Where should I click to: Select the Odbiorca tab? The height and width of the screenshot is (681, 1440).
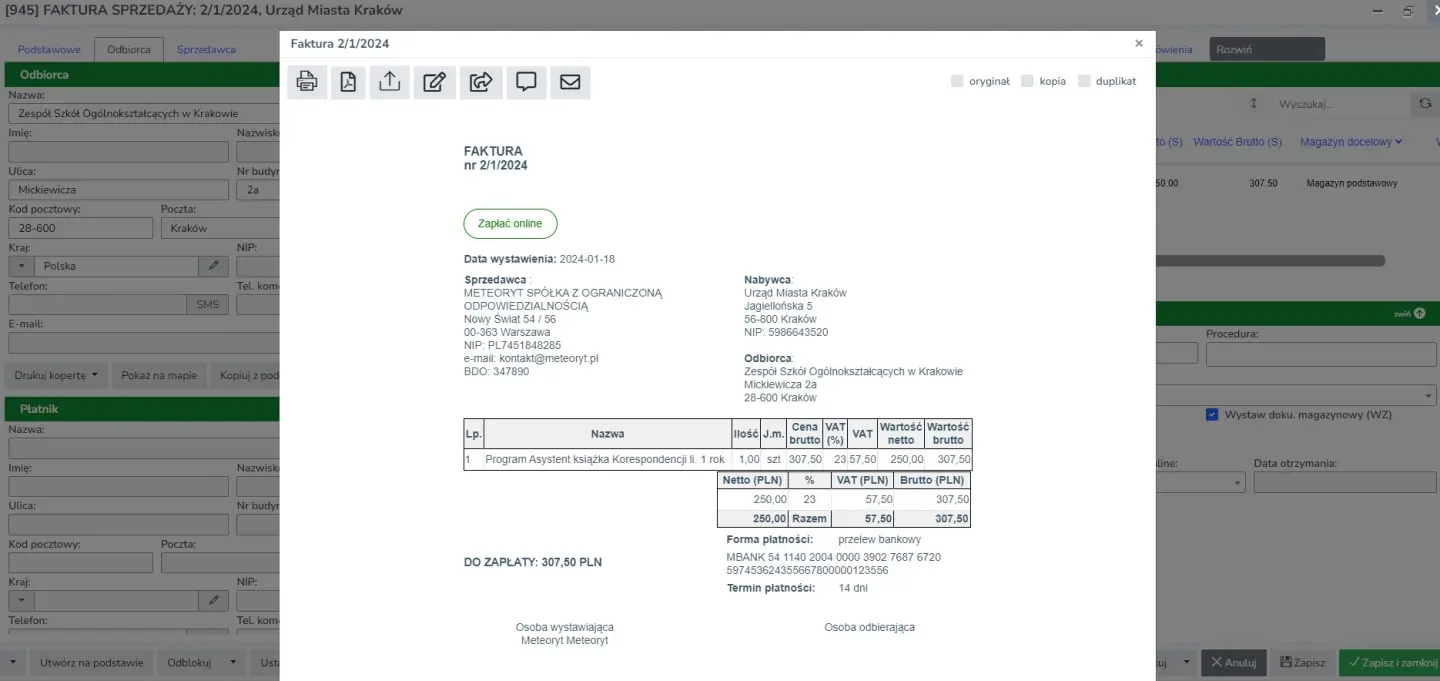tap(129, 49)
